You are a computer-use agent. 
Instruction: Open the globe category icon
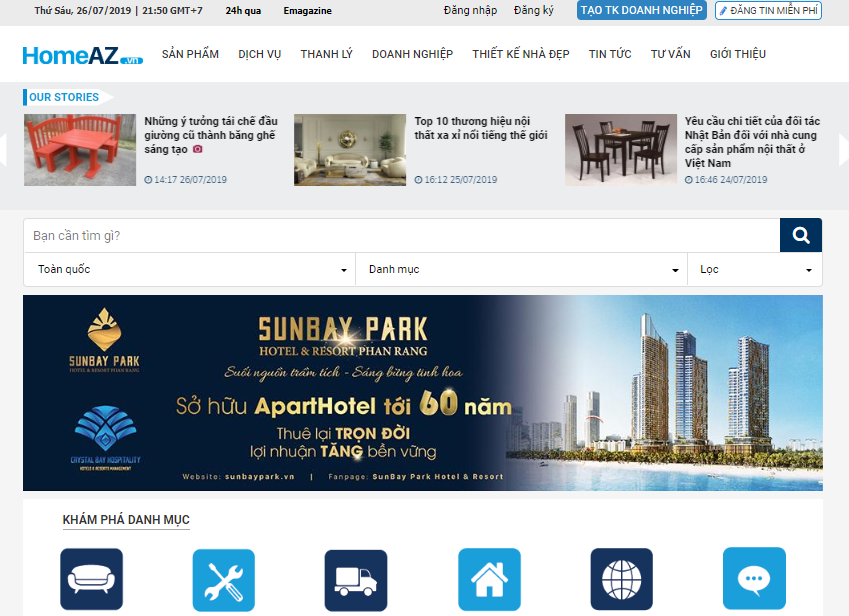[x=622, y=579]
